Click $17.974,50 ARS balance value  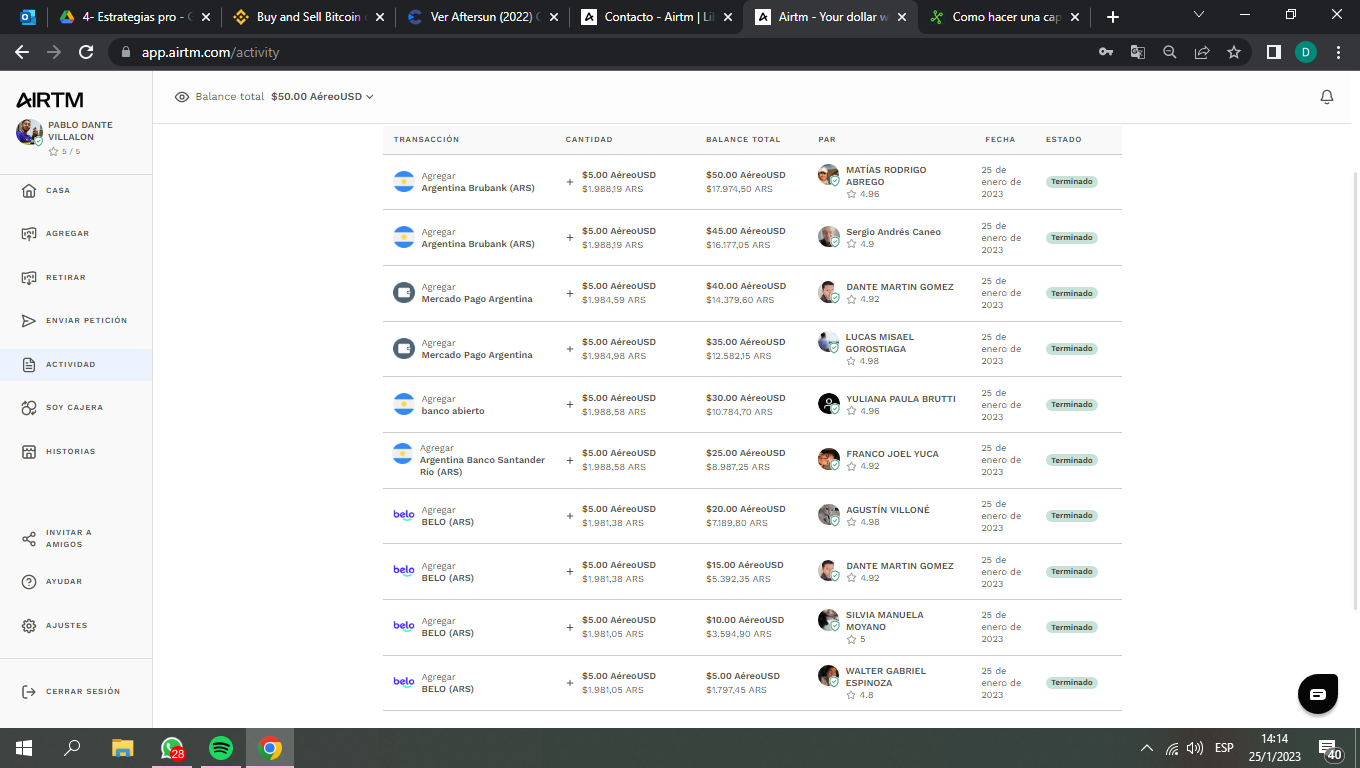pos(739,189)
